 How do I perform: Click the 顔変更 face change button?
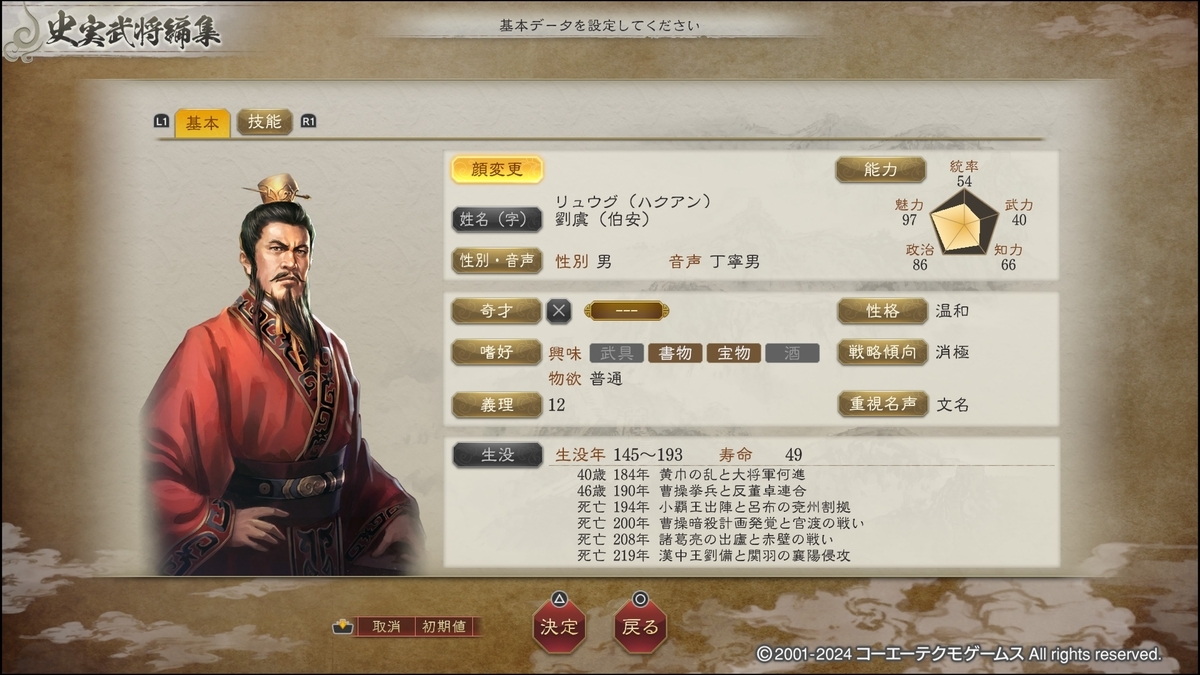click(x=497, y=170)
